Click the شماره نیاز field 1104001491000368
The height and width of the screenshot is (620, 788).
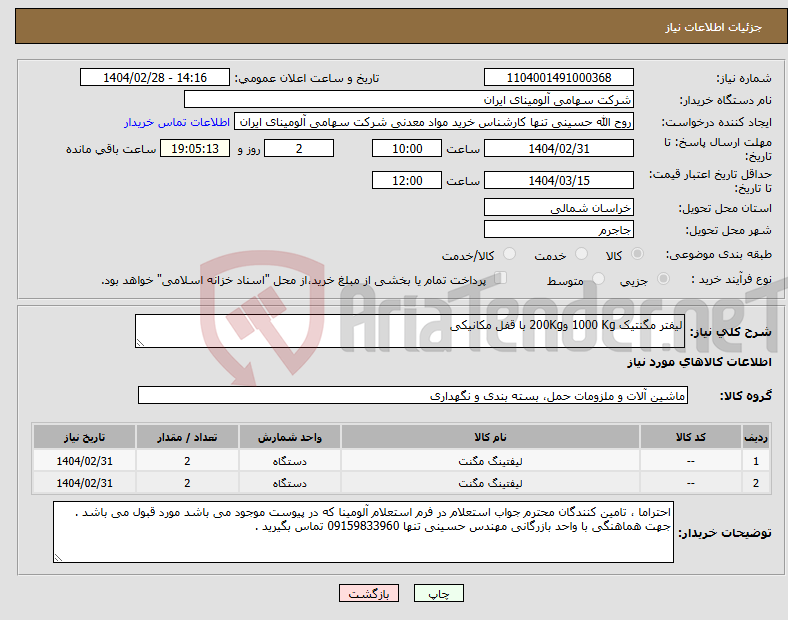pyautogui.click(x=558, y=78)
